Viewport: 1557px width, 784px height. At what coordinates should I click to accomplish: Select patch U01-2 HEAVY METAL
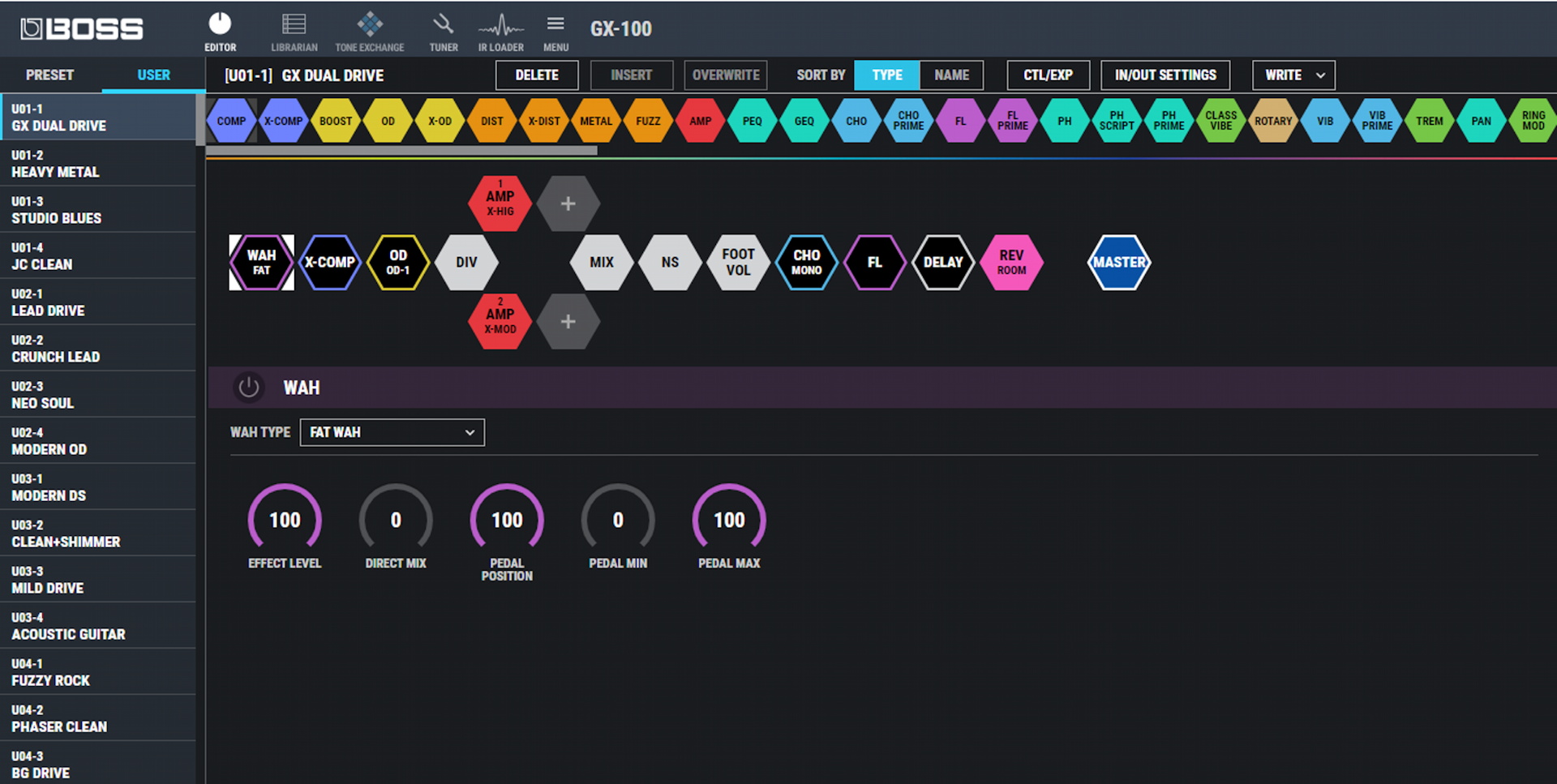pos(97,163)
